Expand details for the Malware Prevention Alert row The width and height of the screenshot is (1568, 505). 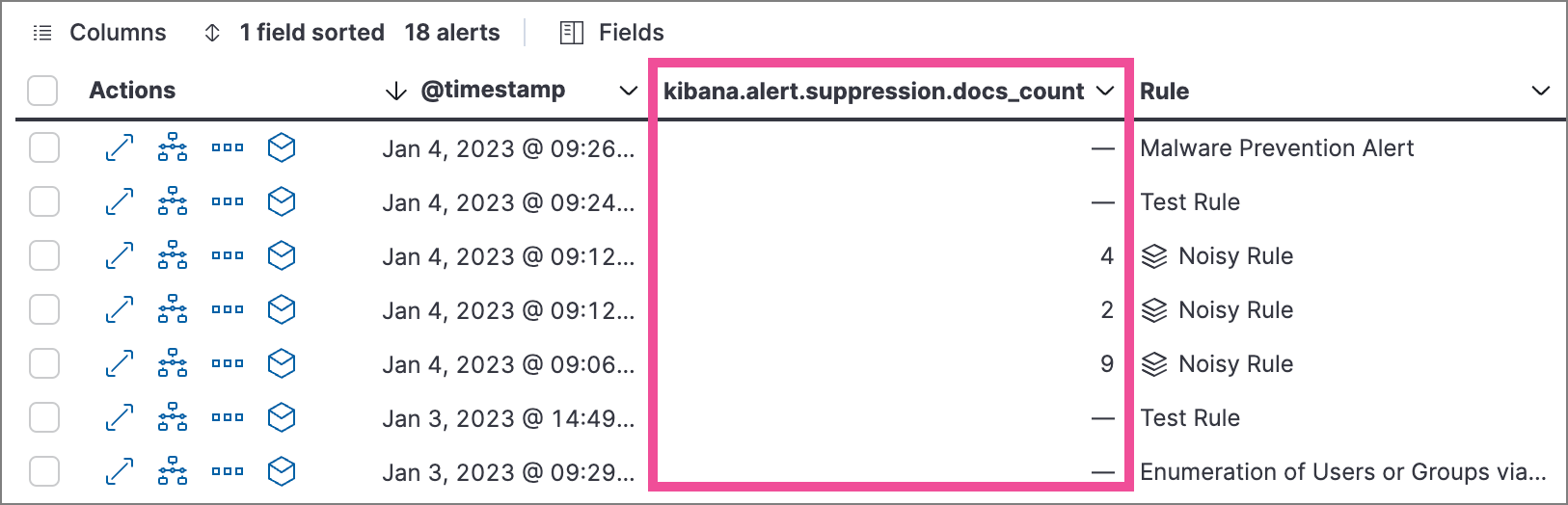[x=120, y=147]
